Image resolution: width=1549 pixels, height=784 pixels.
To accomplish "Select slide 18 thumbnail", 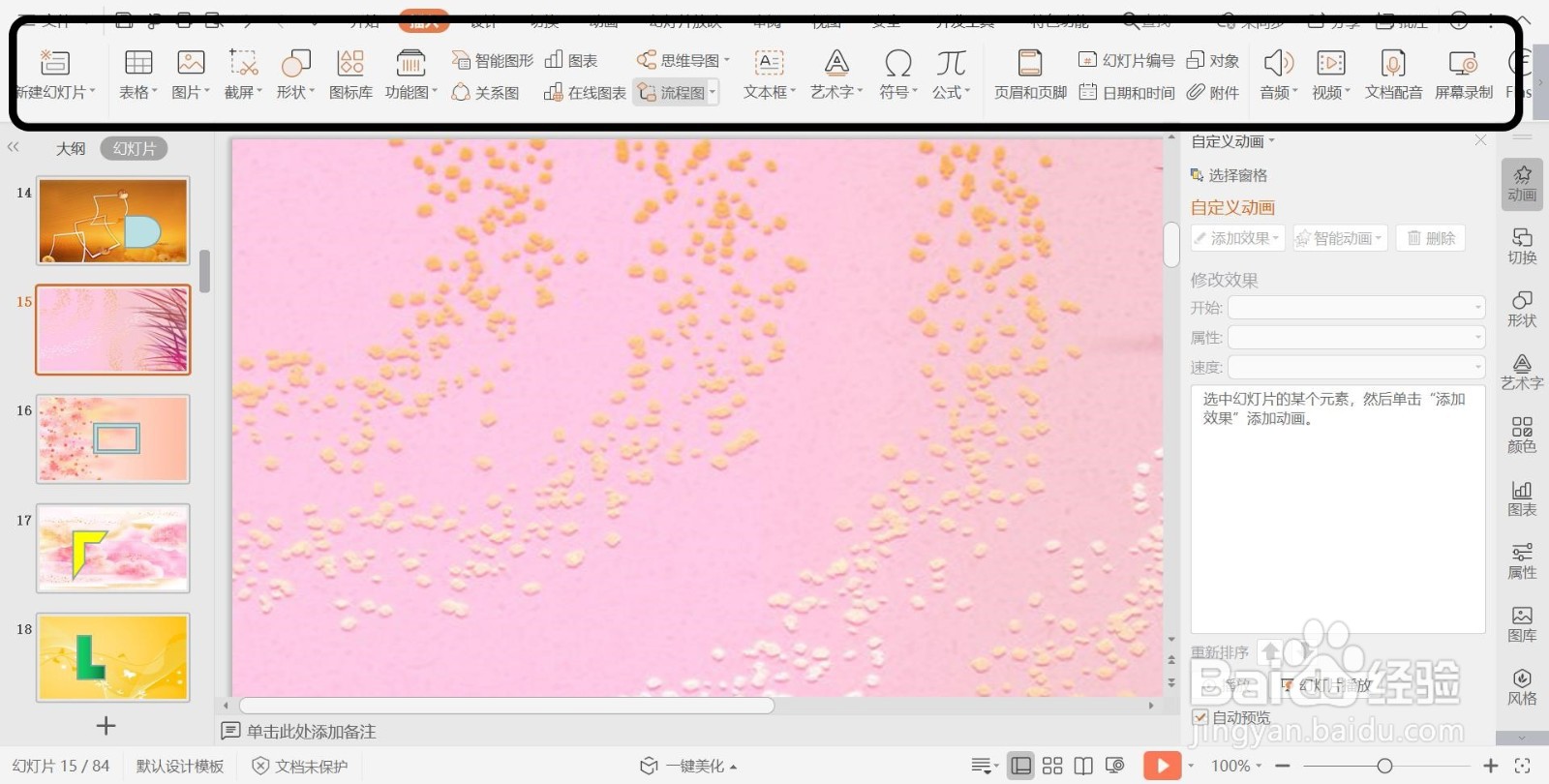I will [x=113, y=657].
